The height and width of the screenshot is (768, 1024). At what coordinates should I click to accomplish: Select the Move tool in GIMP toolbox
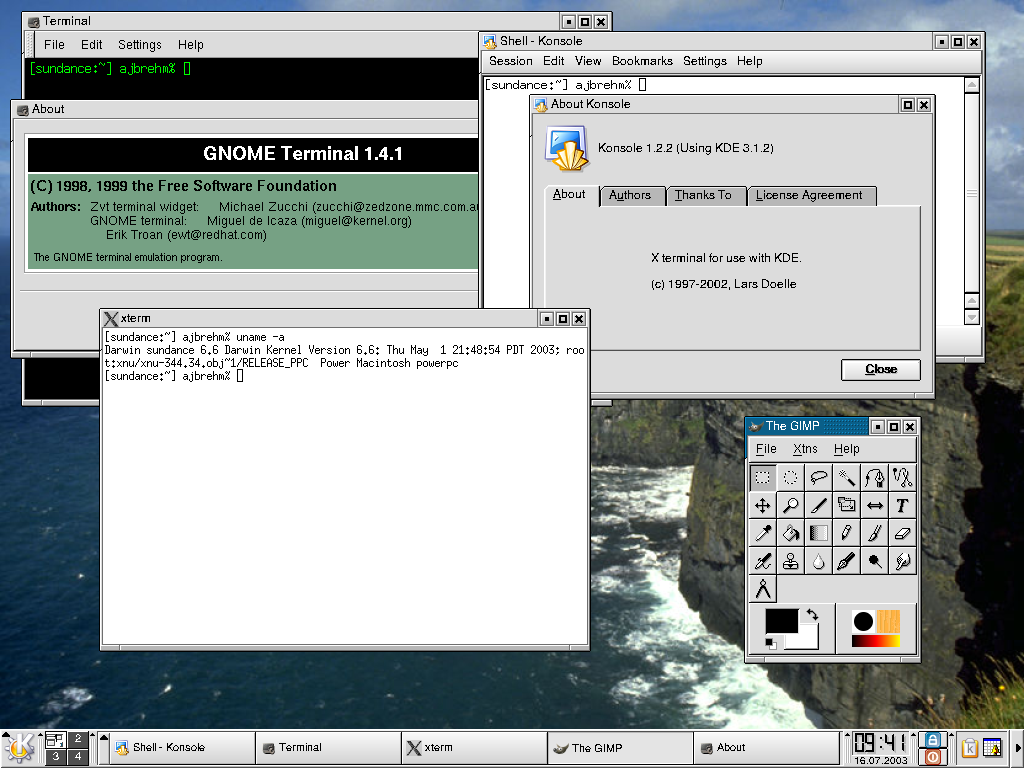[x=763, y=505]
